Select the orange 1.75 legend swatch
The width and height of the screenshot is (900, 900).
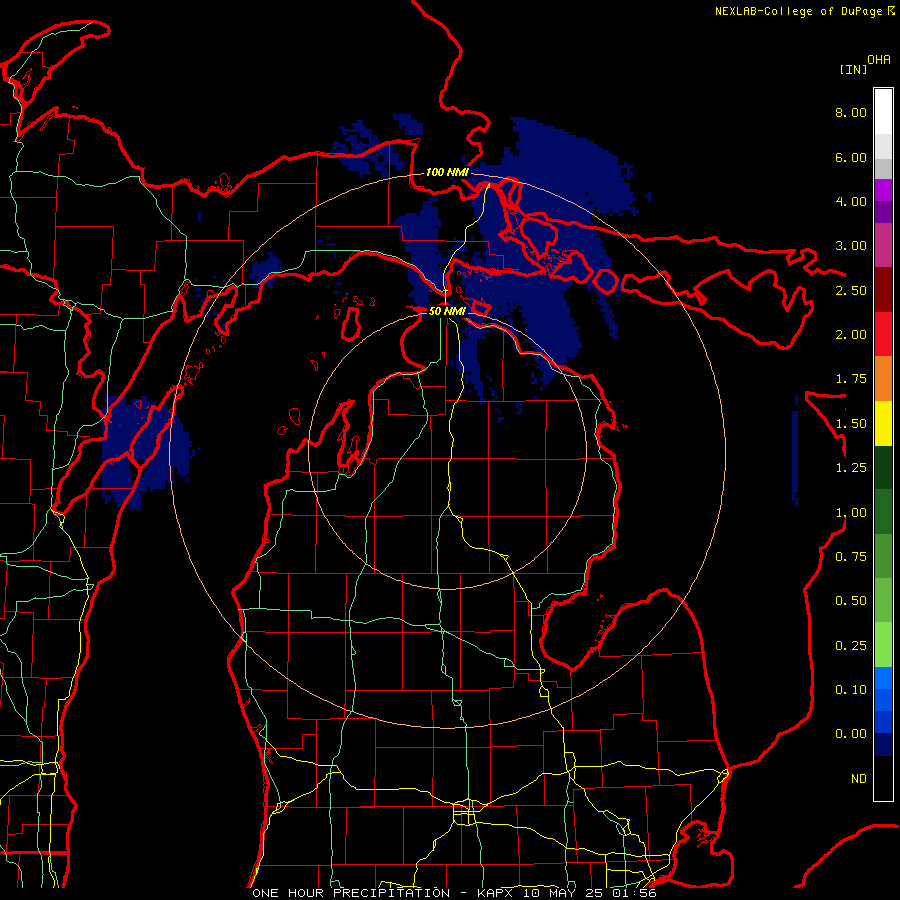[883, 379]
